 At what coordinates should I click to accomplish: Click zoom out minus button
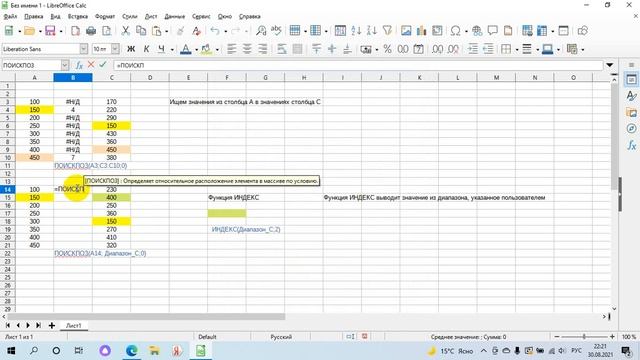pyautogui.click(x=557, y=337)
